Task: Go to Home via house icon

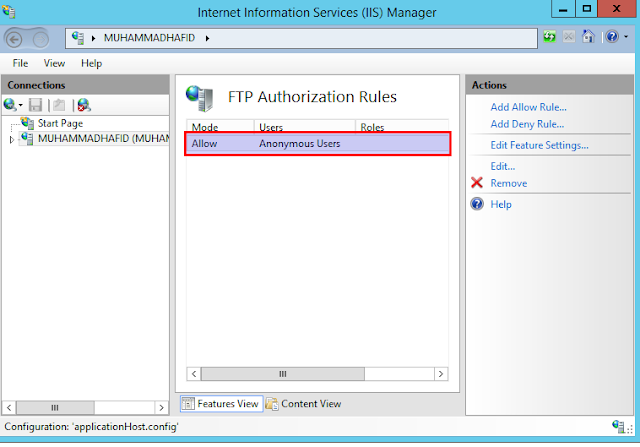Action: [x=588, y=36]
